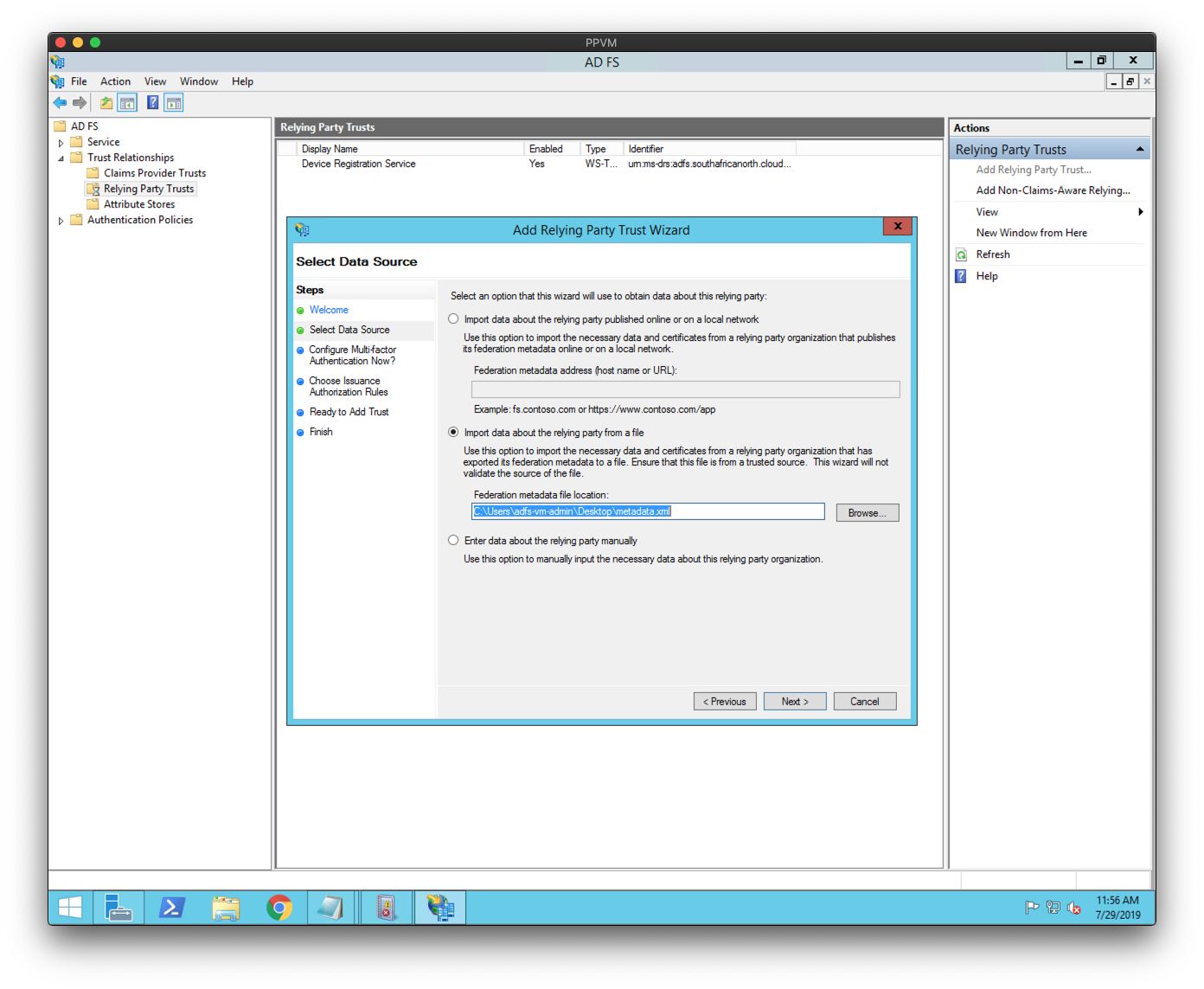Open the Event Viewer taskbar icon
The image size is (1204, 989).
click(386, 908)
